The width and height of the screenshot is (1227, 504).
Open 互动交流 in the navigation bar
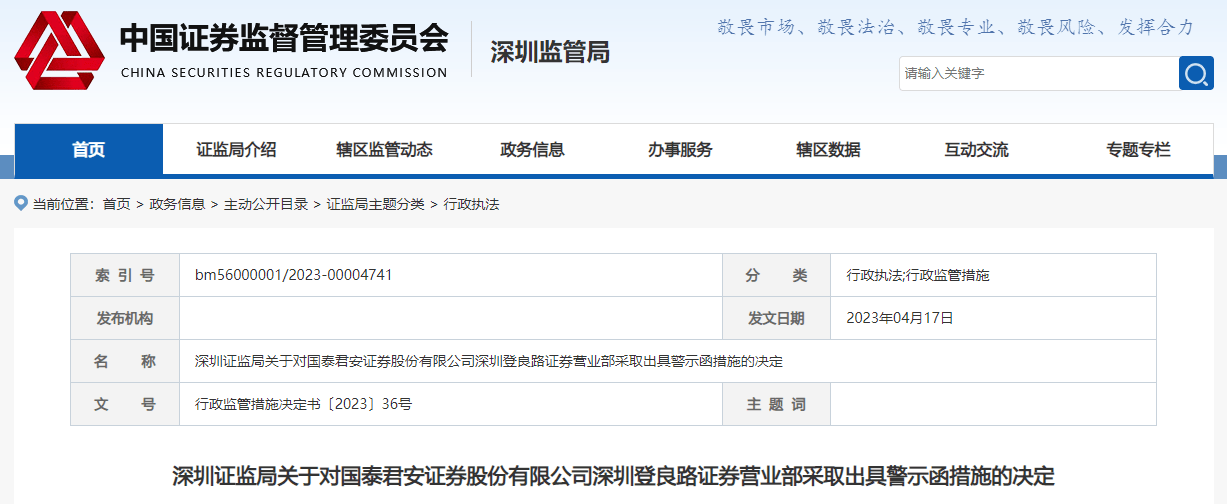click(x=976, y=150)
